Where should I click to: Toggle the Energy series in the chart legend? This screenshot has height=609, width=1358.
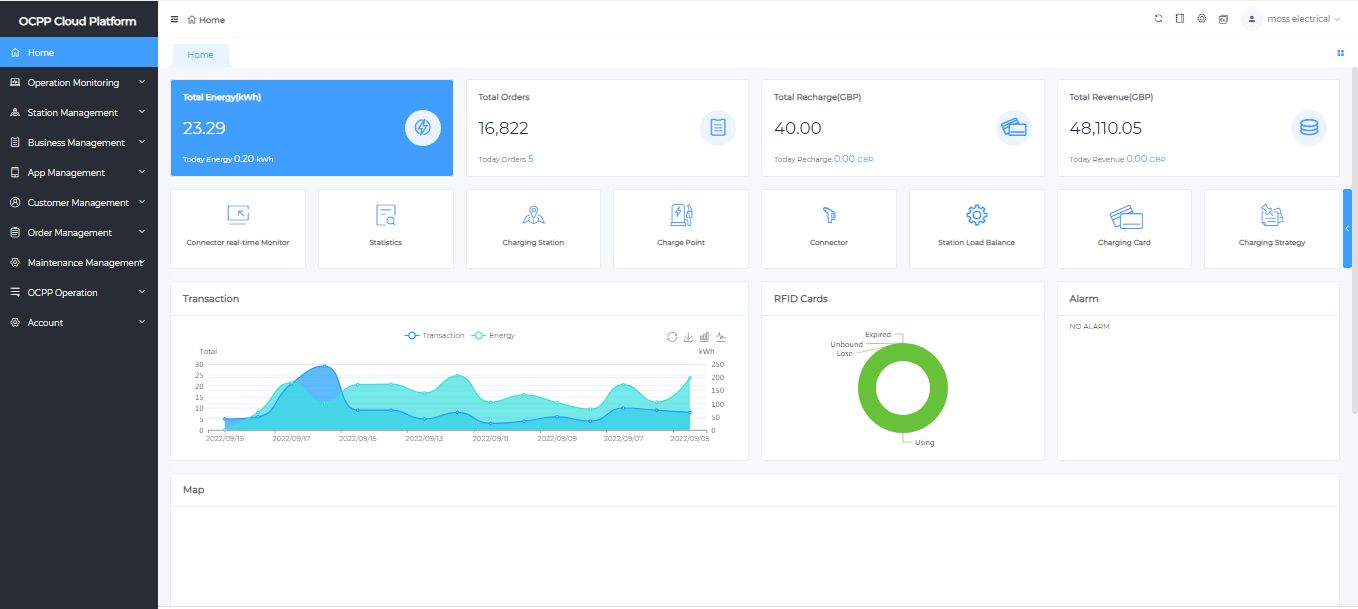pyautogui.click(x=493, y=335)
